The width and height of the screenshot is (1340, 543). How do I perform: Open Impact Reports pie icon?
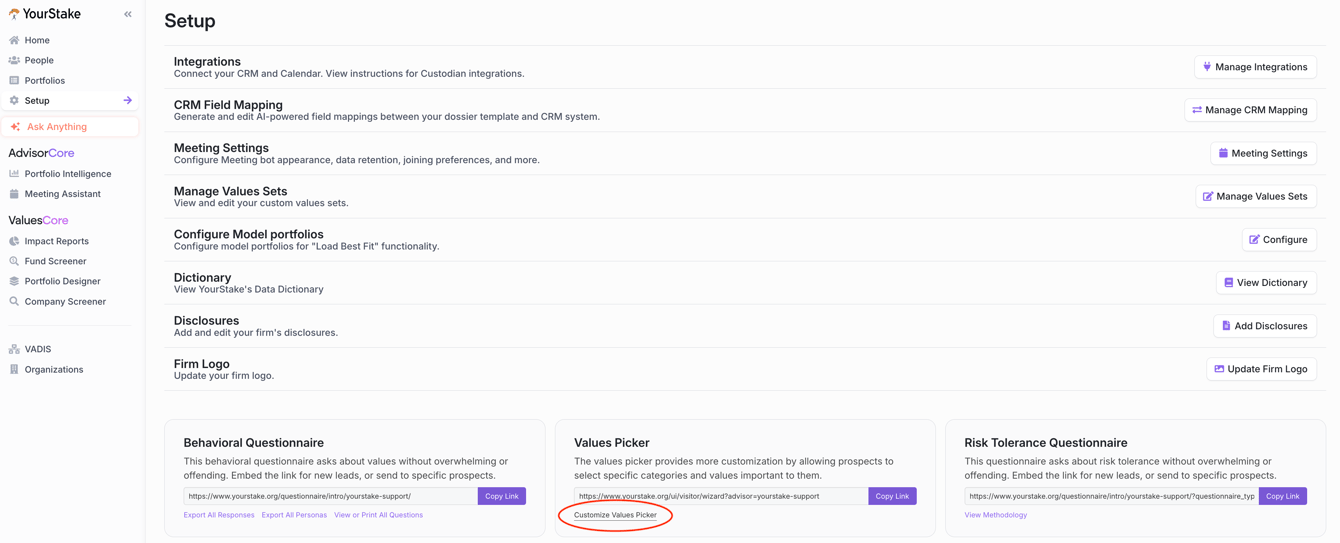click(x=14, y=241)
